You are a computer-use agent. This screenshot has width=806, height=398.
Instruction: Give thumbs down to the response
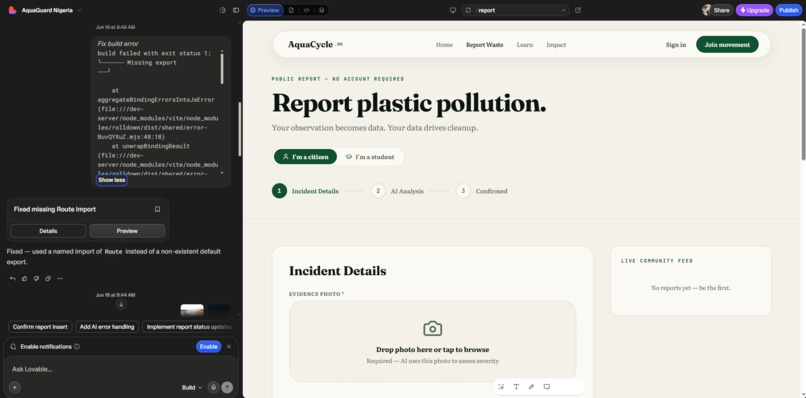(x=36, y=279)
